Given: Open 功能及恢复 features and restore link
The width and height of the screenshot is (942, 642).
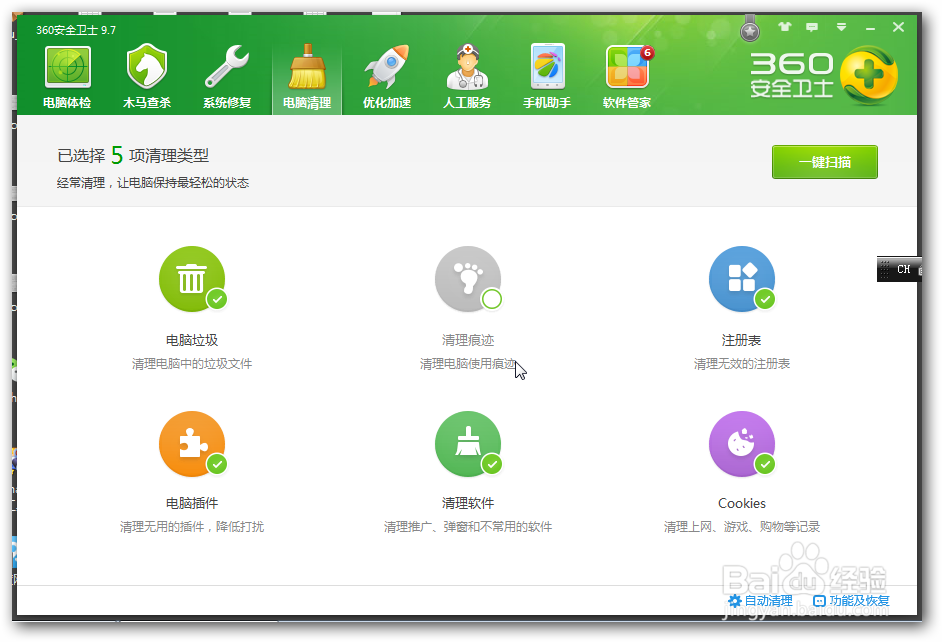Looking at the screenshot, I should [x=851, y=601].
